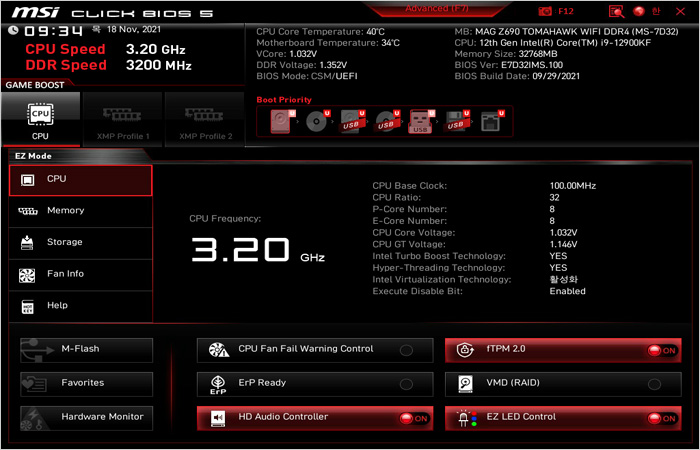Click the clock icon beside the time
This screenshot has width=700, height=450.
[13, 30]
